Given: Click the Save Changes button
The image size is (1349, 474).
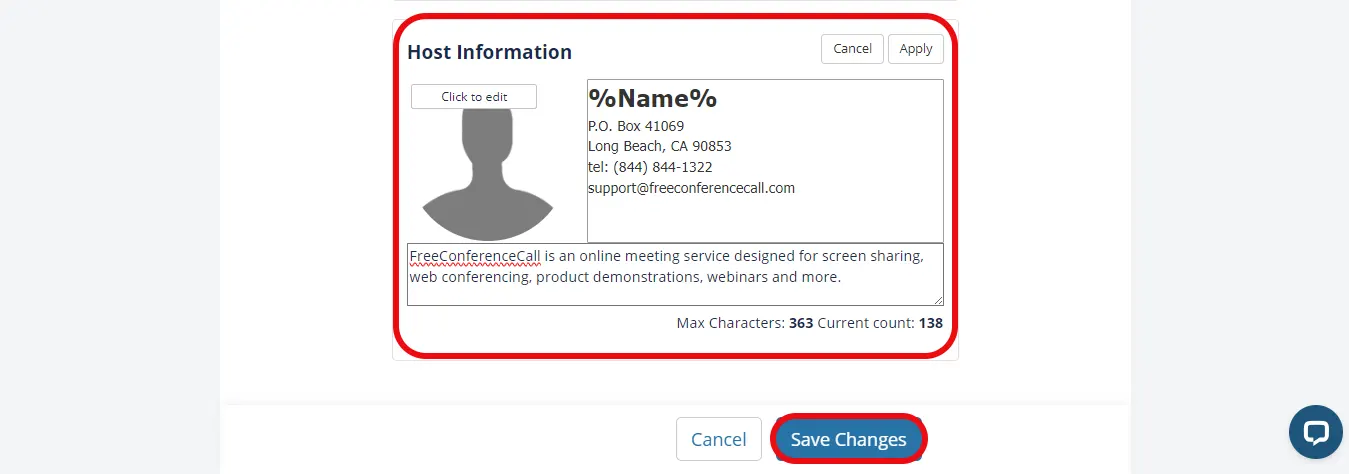Looking at the screenshot, I should tap(848, 439).
